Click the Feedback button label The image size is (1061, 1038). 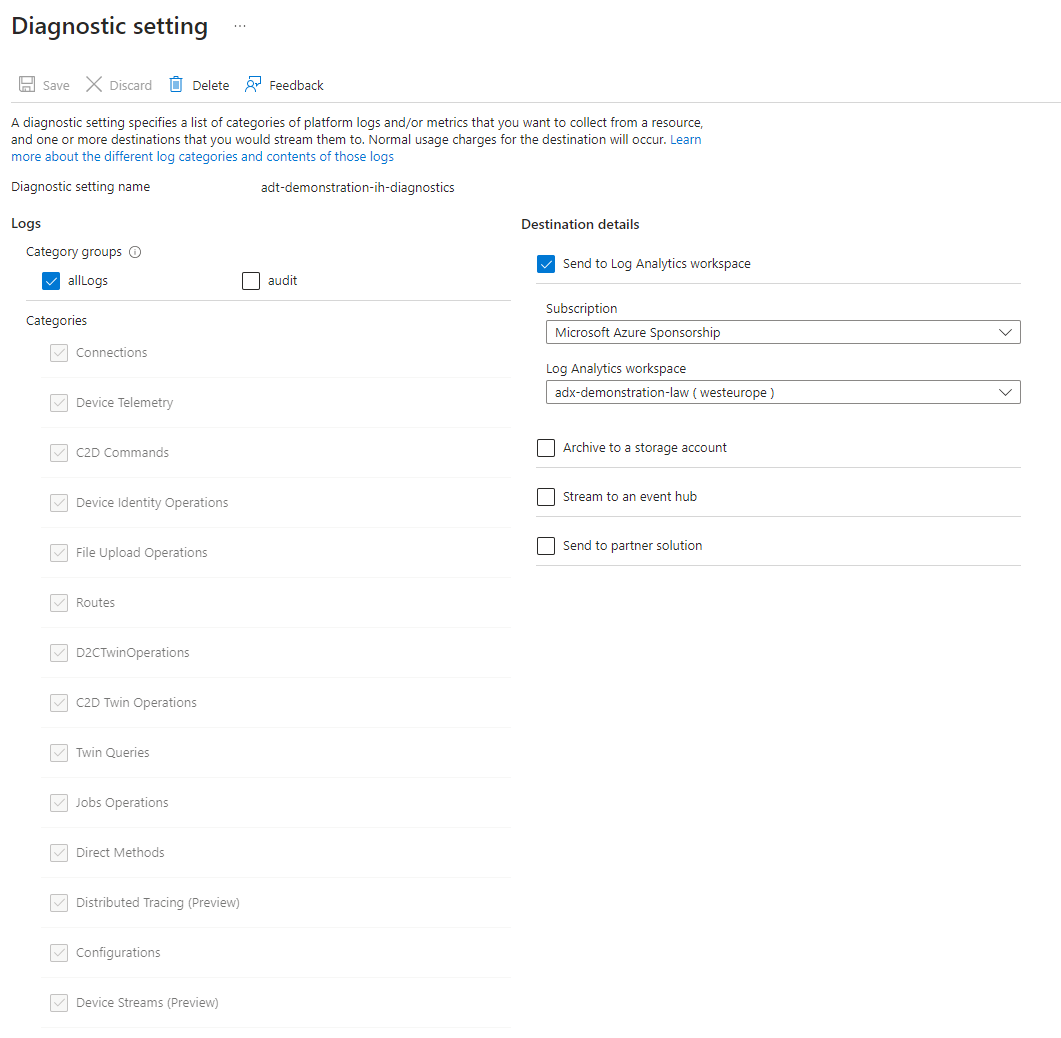click(x=296, y=86)
